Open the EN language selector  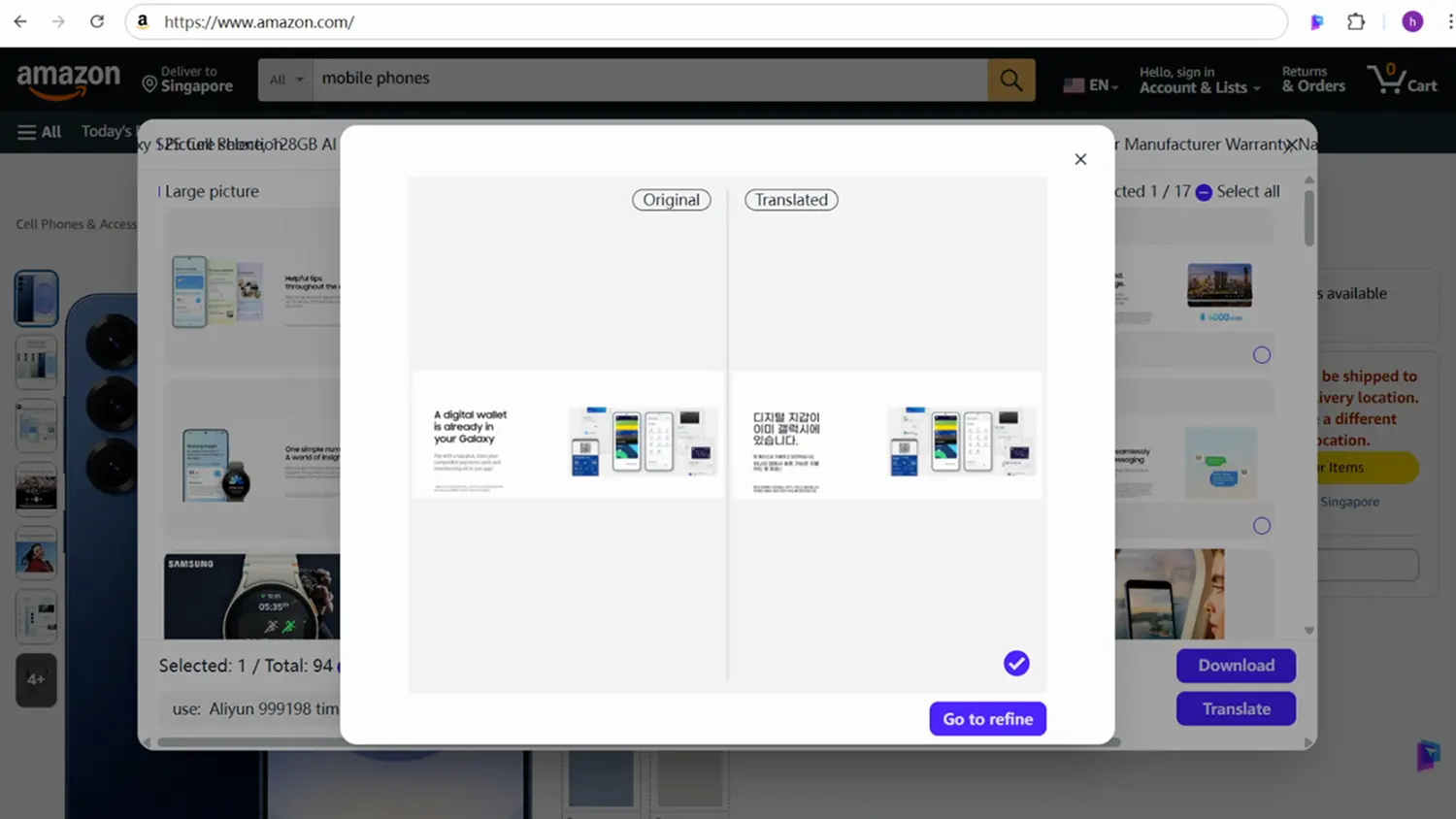(1091, 84)
